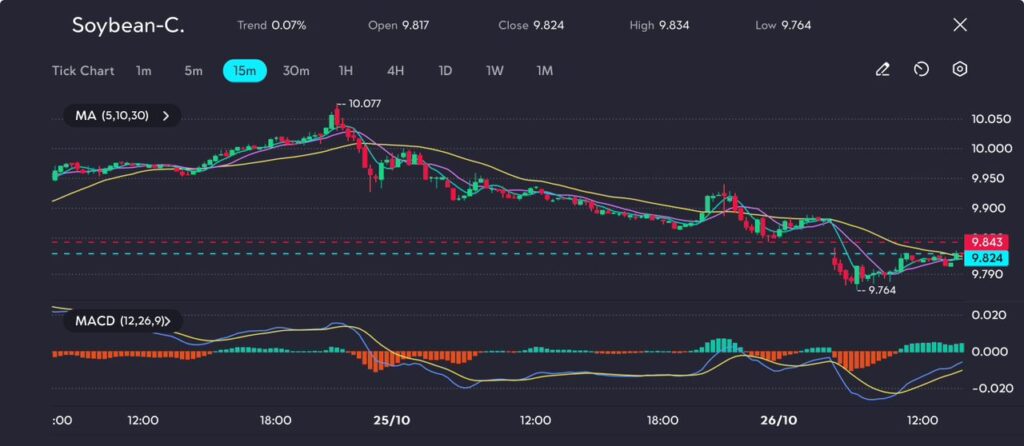
Task: Select the 1D daily timeframe
Action: click(x=445, y=71)
